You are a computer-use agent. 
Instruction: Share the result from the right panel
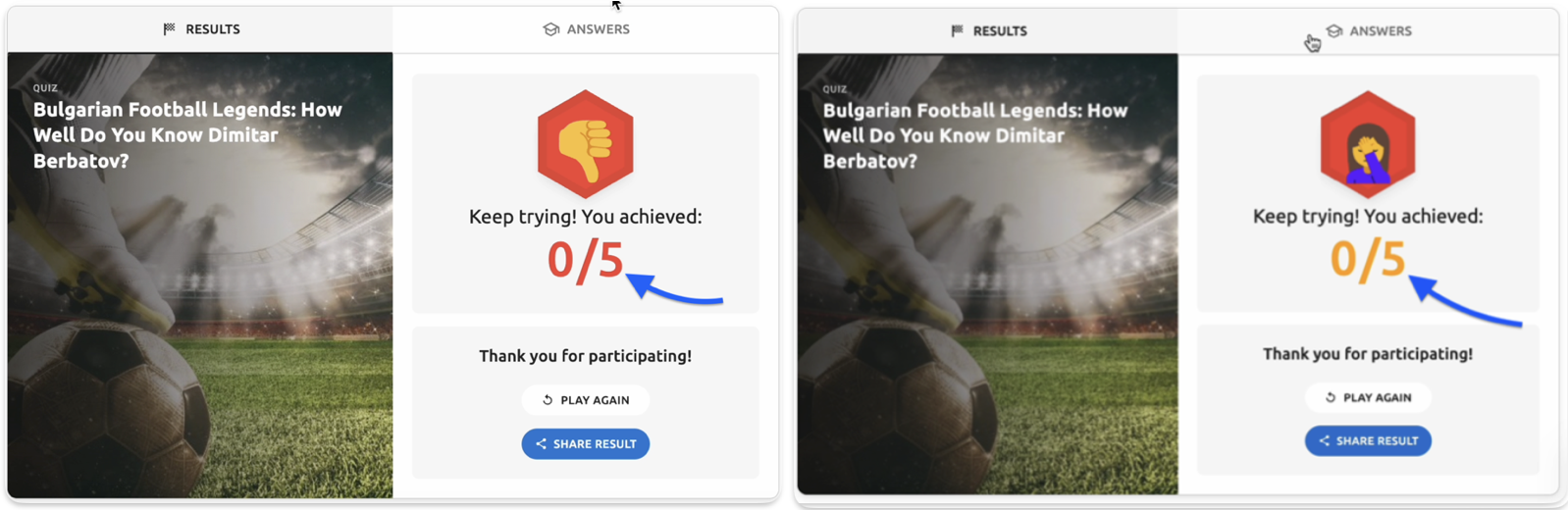pos(1367,441)
